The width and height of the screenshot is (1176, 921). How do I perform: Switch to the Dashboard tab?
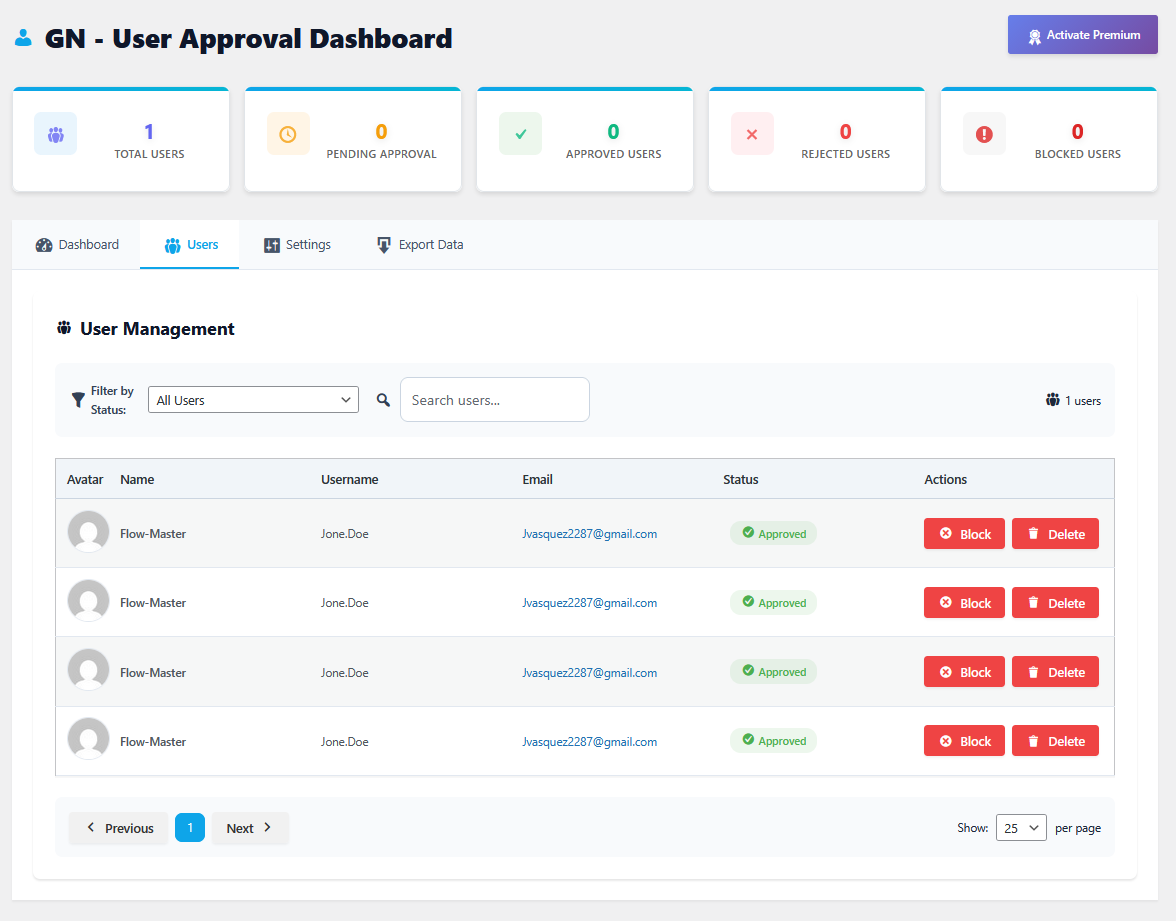tap(77, 244)
